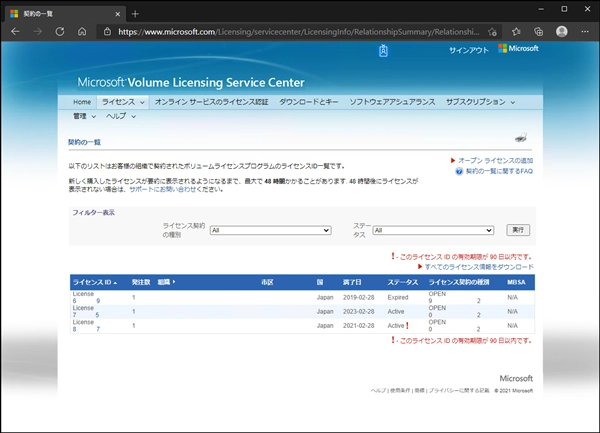Viewport: 600px width, 433px height.
Task: Open license ID in Expired row
Action: (86, 301)
